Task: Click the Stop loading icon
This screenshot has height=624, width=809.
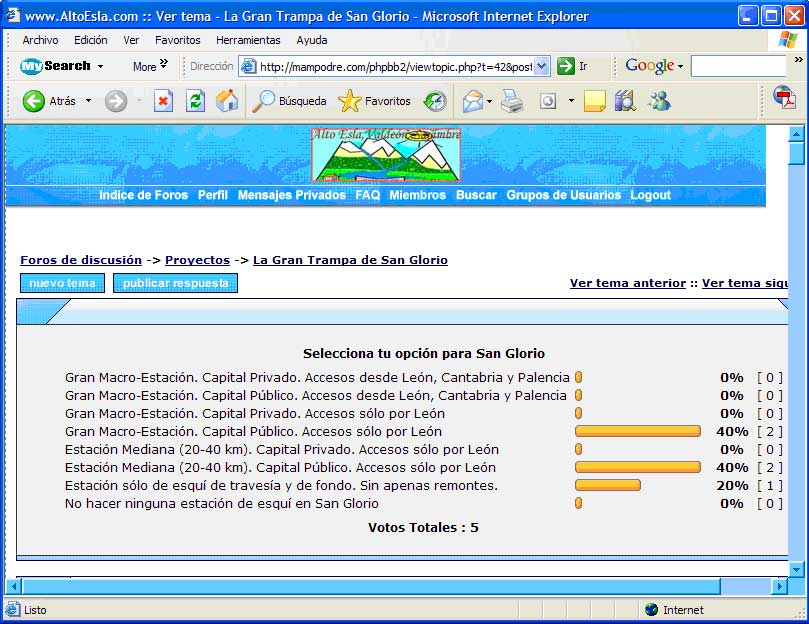Action: [x=163, y=101]
